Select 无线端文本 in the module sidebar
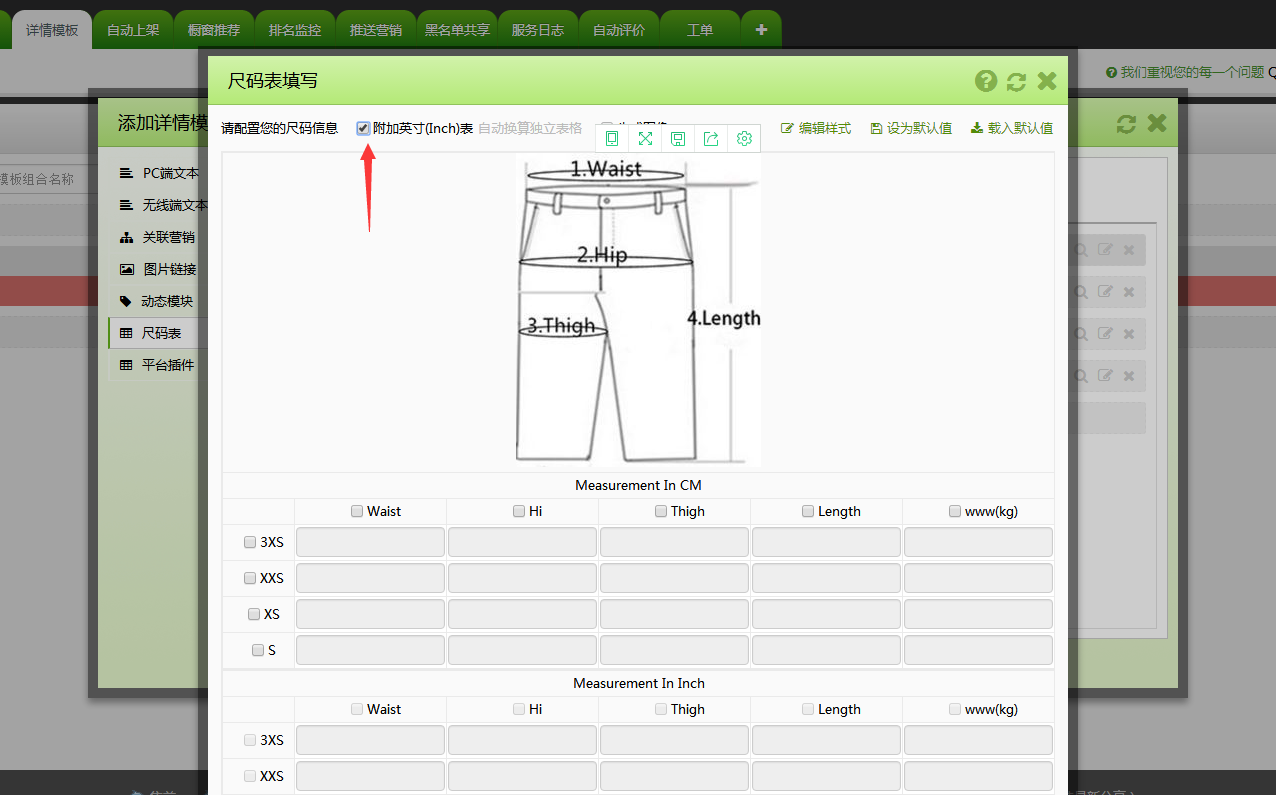 [158, 205]
